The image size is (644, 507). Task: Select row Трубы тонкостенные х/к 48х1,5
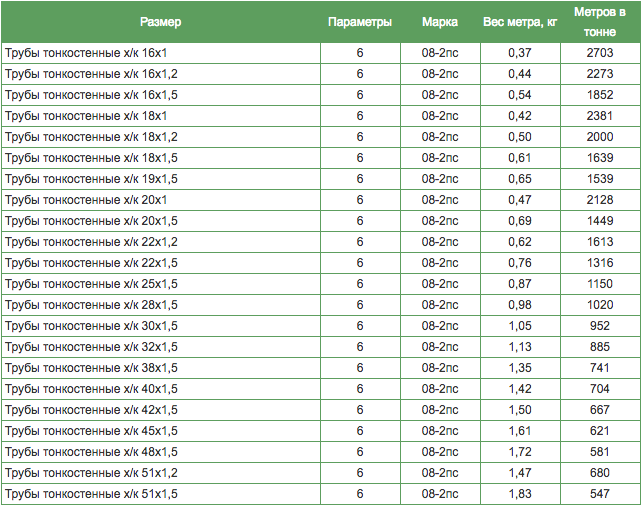tap(321, 452)
